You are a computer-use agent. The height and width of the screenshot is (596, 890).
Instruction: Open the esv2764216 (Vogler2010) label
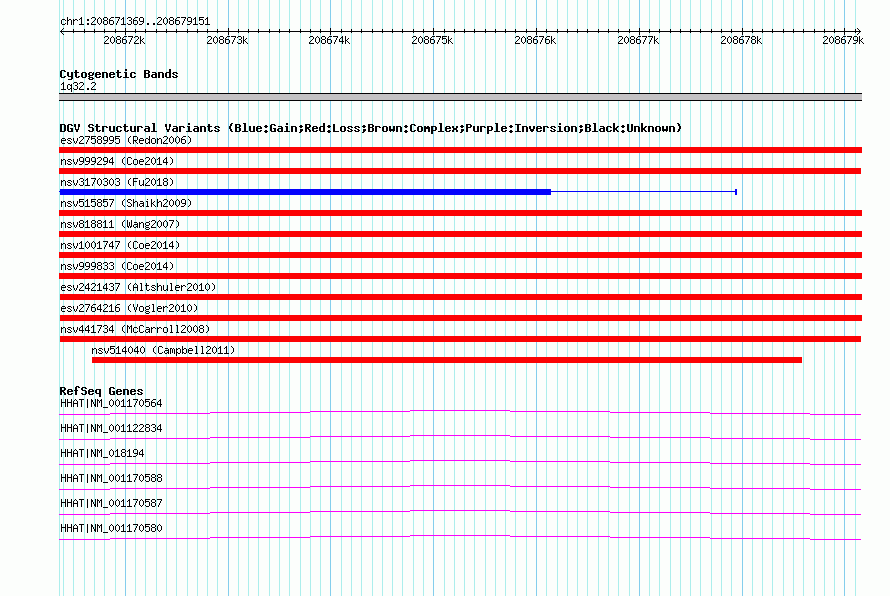click(129, 308)
